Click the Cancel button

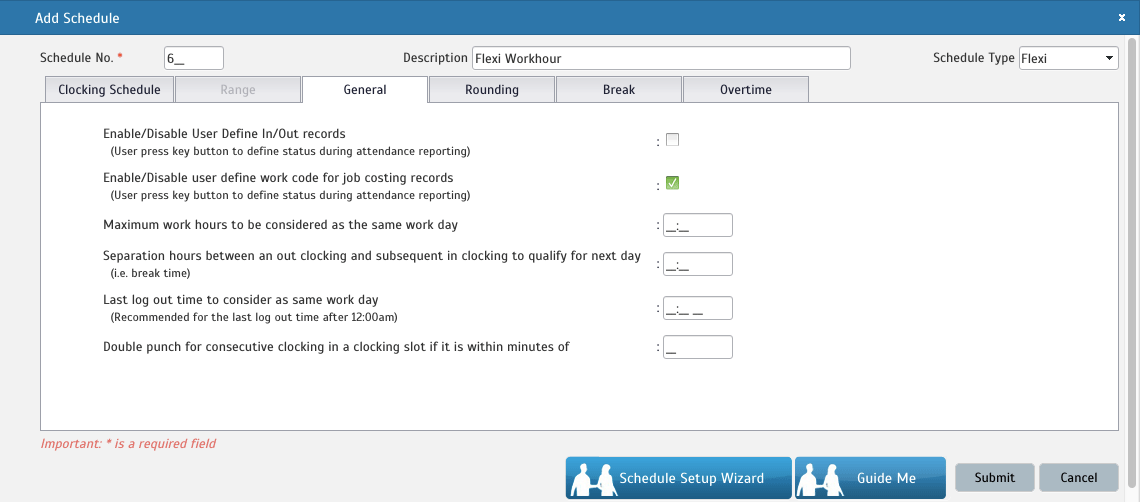click(1078, 478)
